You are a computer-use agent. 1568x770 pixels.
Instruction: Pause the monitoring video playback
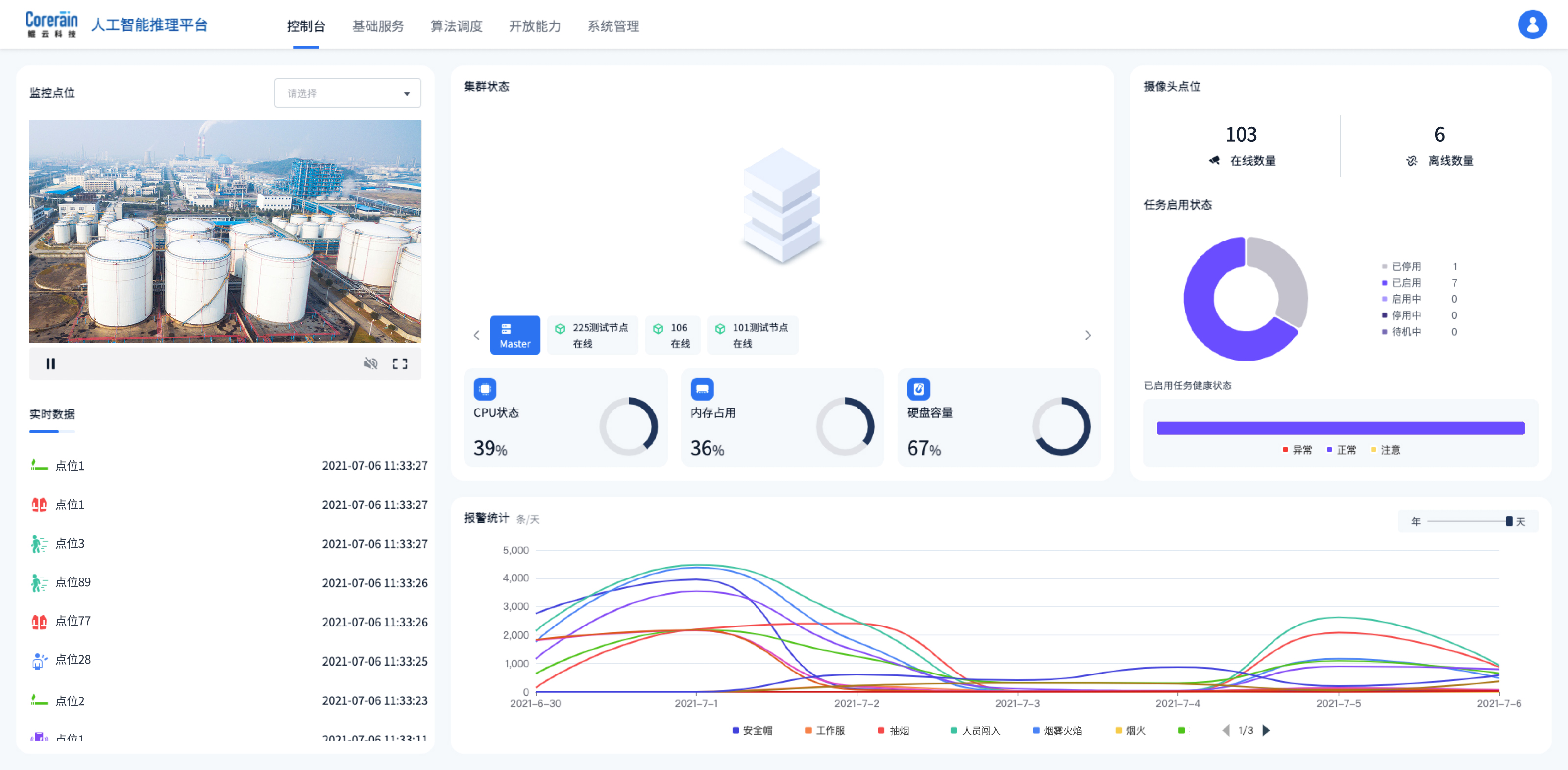tap(50, 363)
